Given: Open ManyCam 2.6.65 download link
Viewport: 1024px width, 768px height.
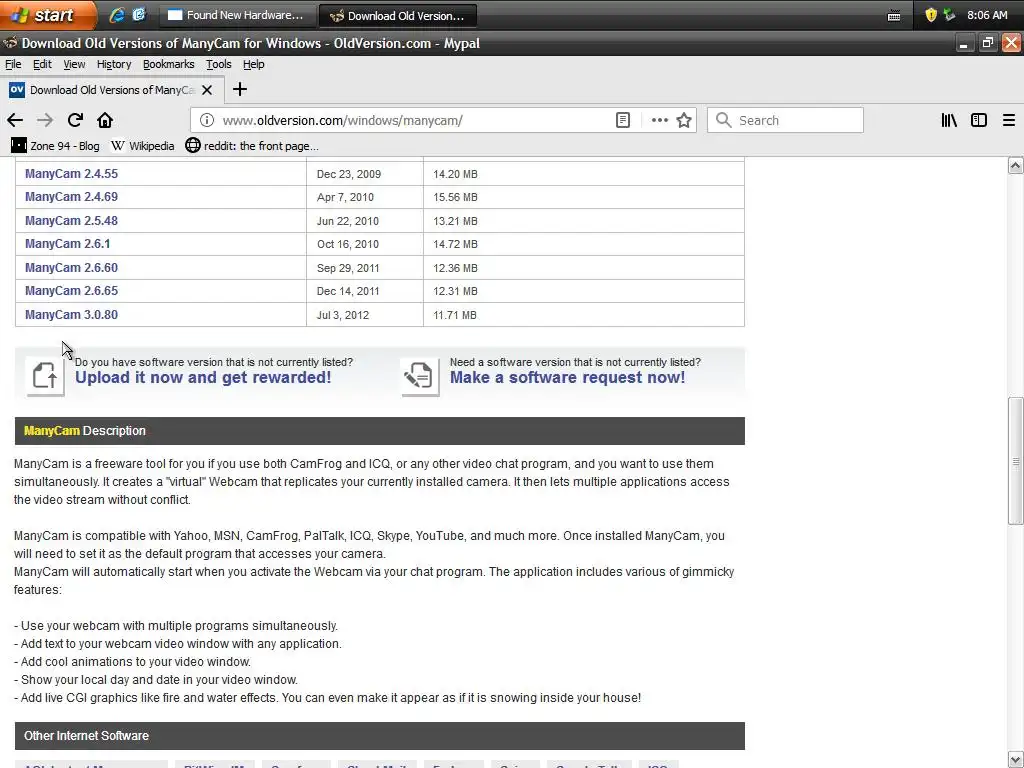Looking at the screenshot, I should point(71,291).
